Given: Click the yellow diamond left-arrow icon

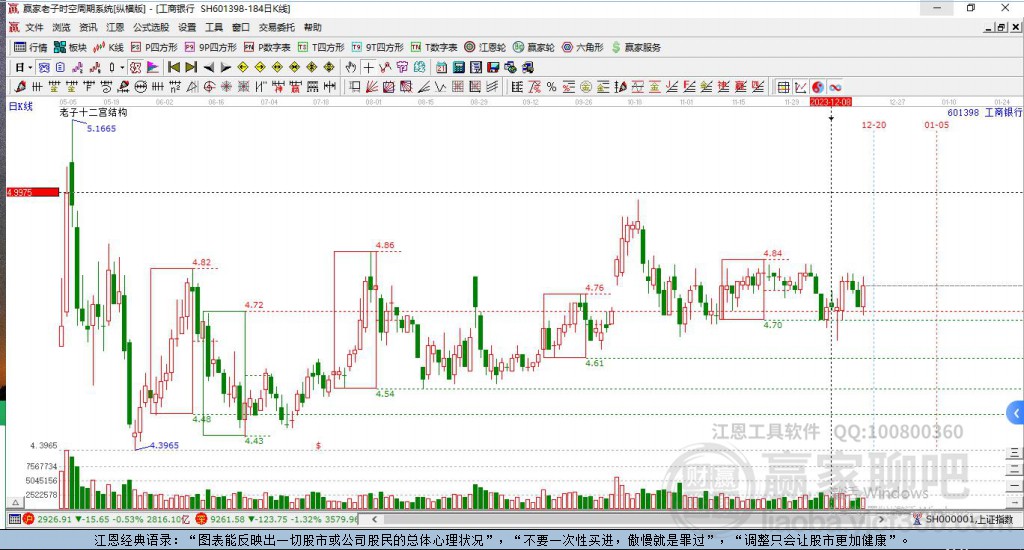Looking at the screenshot, I should tap(243, 67).
